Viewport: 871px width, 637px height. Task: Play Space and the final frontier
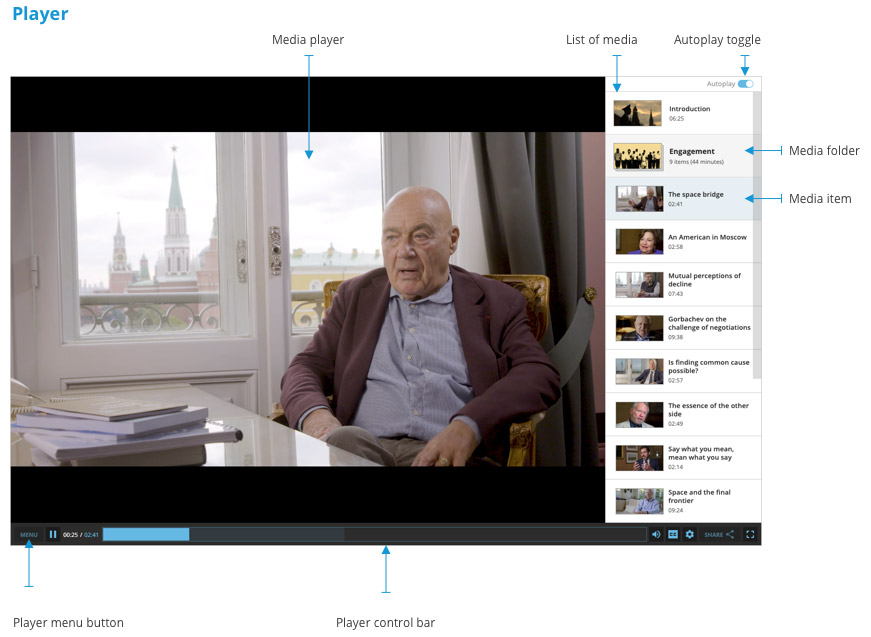coord(680,500)
